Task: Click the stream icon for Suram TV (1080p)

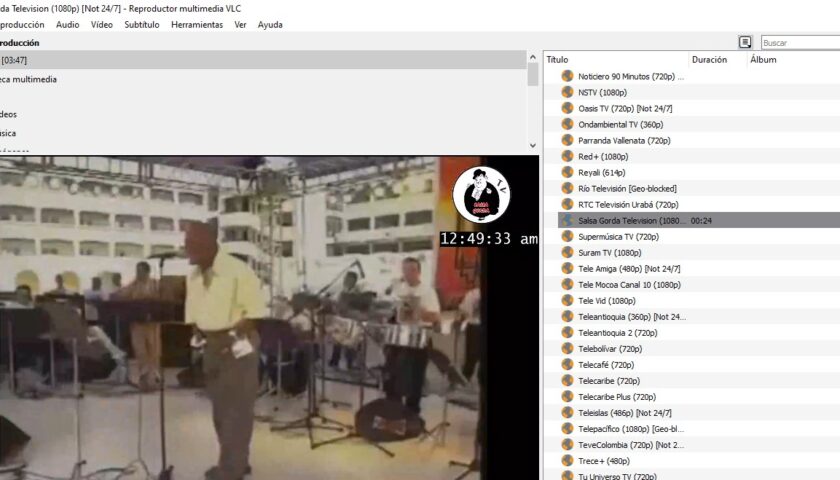Action: pos(567,252)
